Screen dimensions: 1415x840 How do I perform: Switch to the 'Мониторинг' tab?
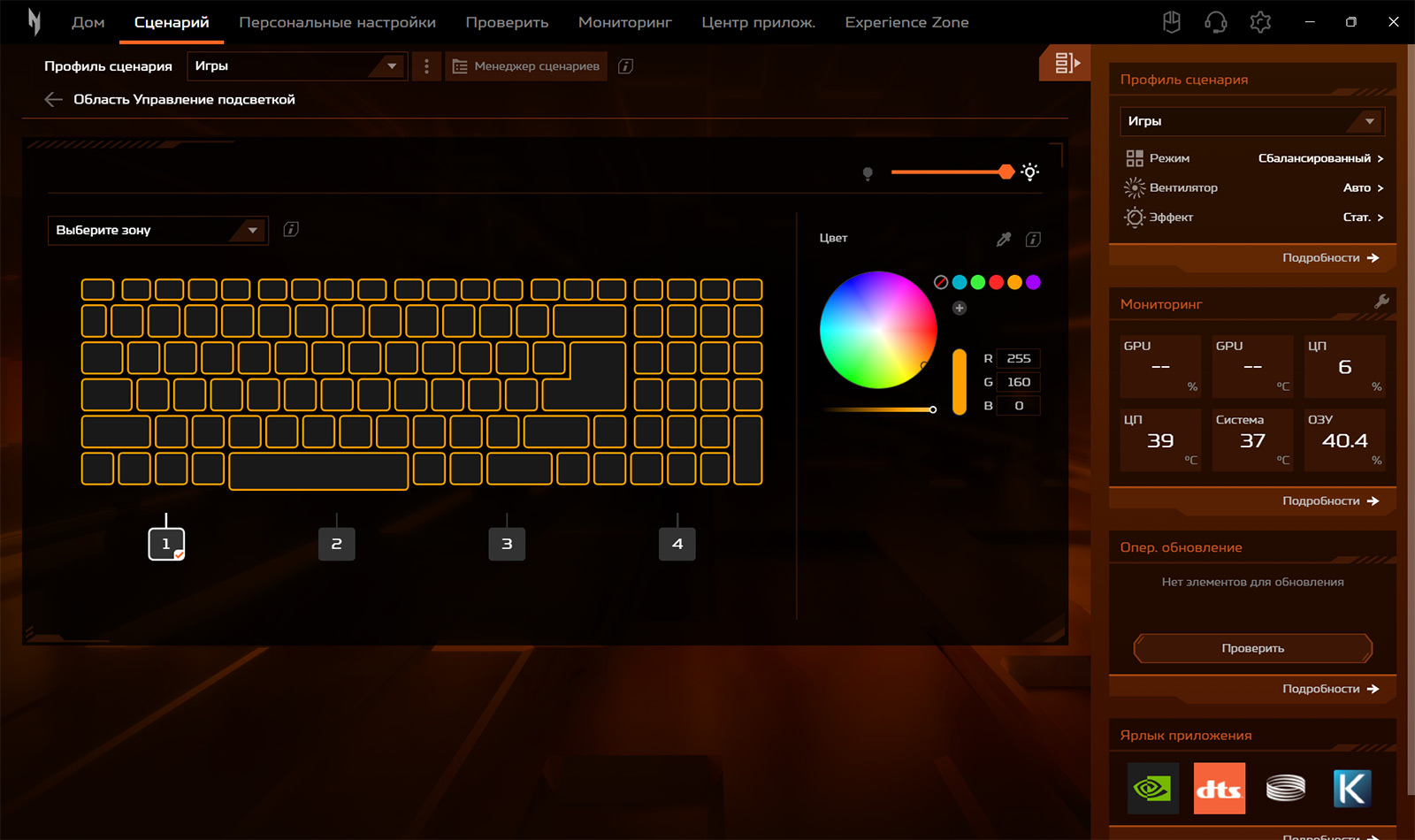(624, 22)
